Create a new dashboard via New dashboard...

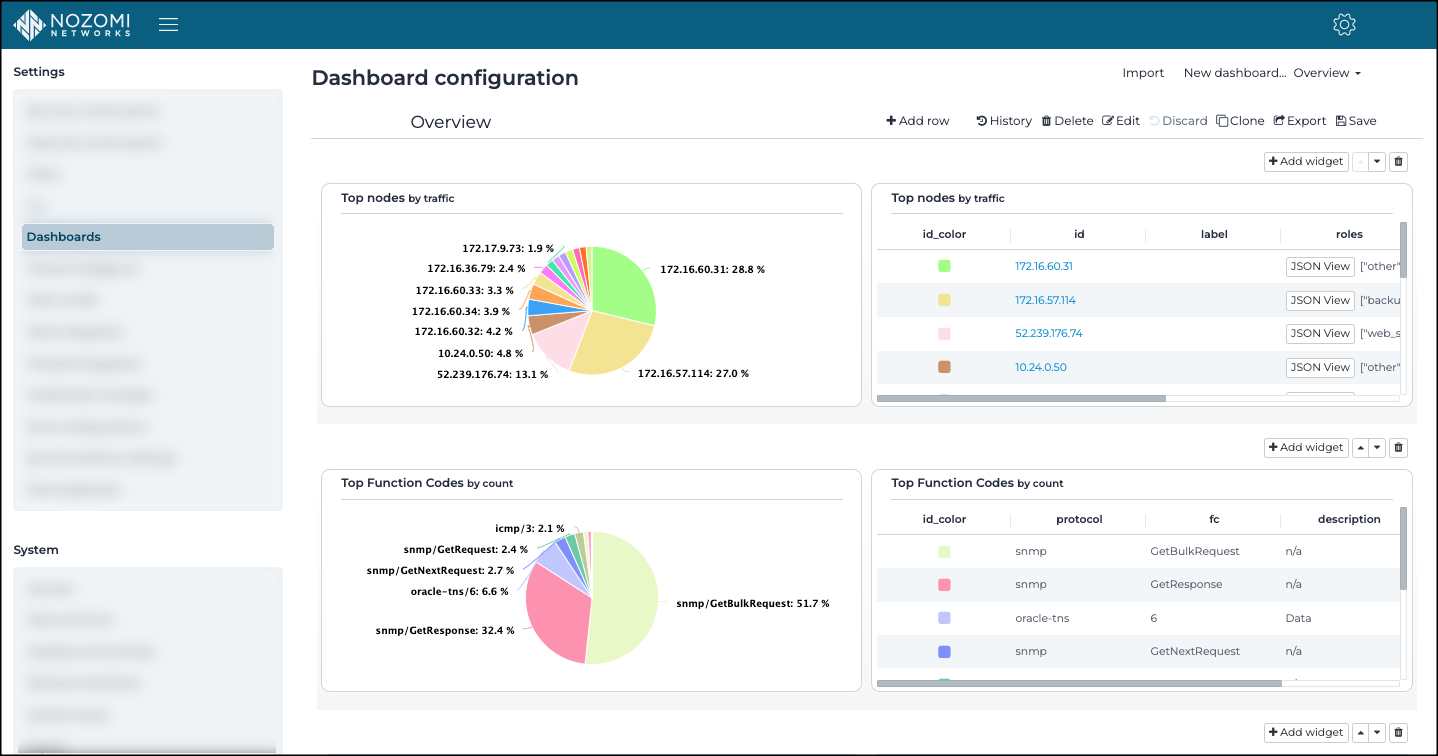click(1235, 73)
